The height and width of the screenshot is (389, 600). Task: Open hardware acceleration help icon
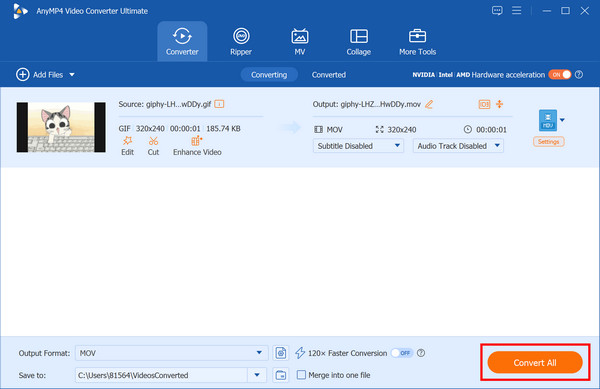tap(579, 75)
